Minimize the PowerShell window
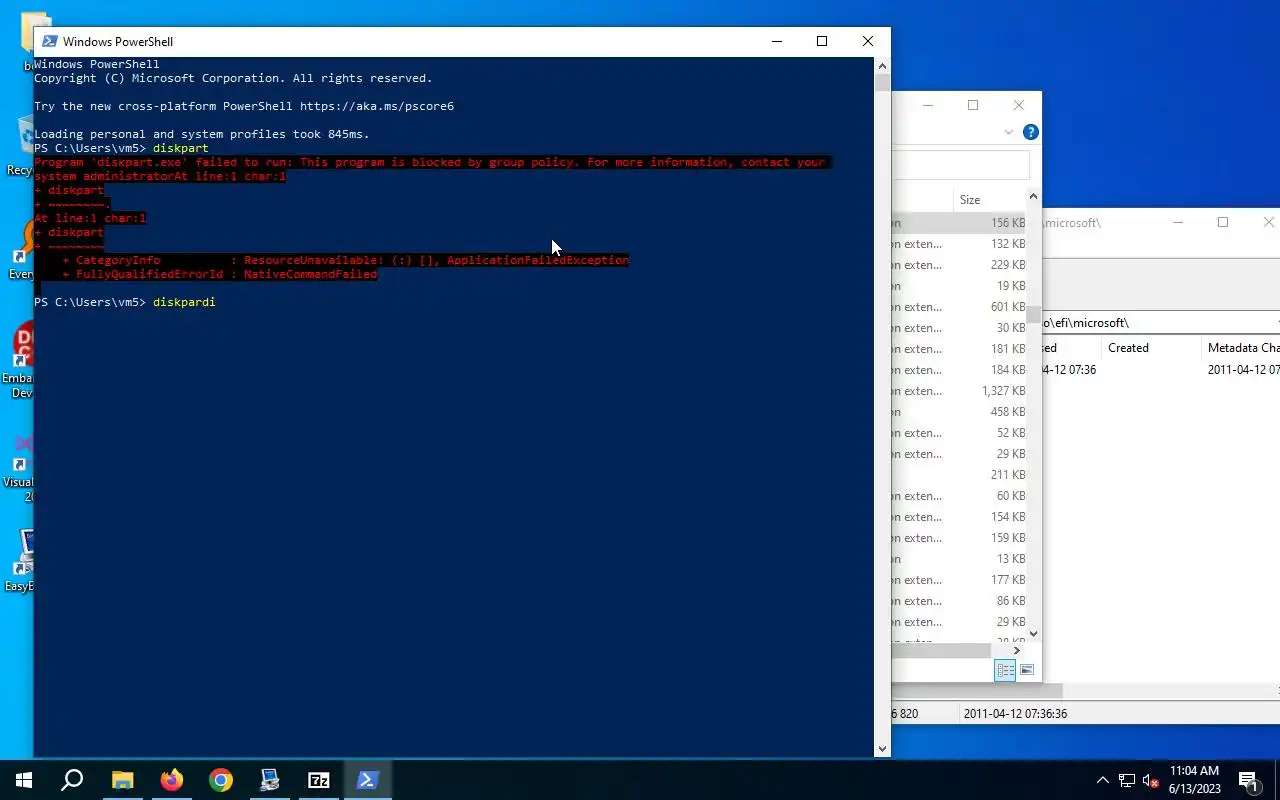Viewport: 1280px width, 800px height. 777,41
